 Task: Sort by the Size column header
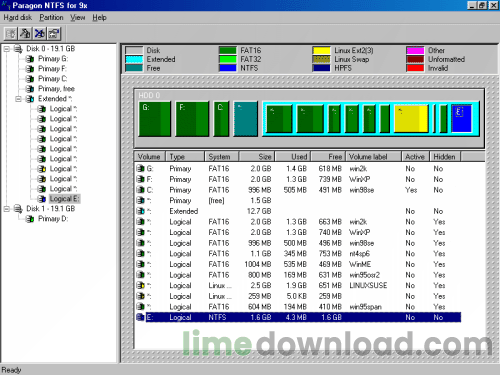[256, 157]
